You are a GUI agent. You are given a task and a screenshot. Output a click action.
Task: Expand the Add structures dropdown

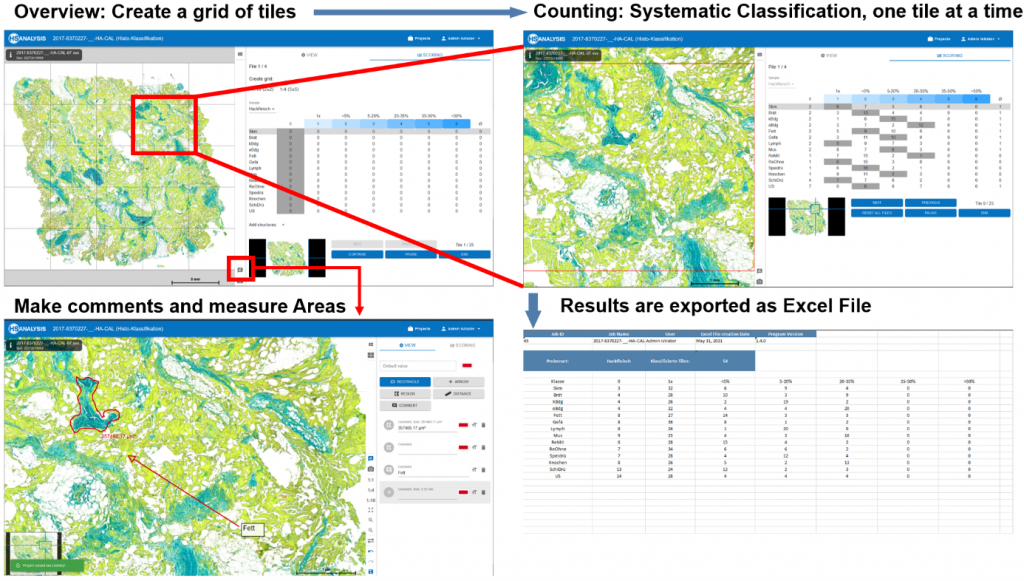point(268,225)
